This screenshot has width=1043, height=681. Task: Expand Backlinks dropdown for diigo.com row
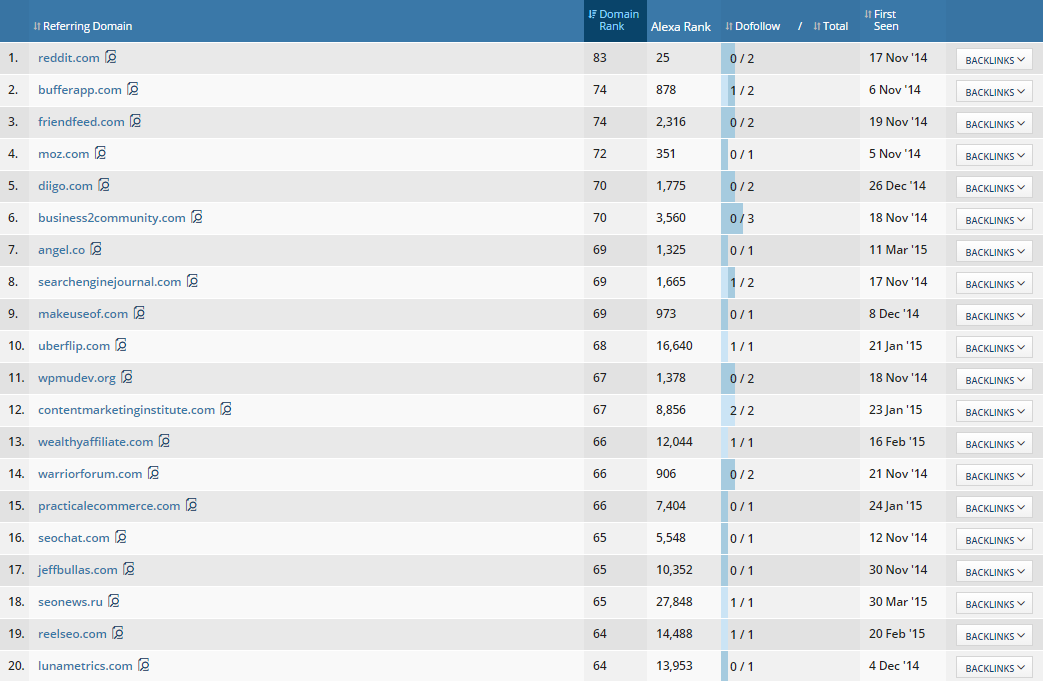994,188
